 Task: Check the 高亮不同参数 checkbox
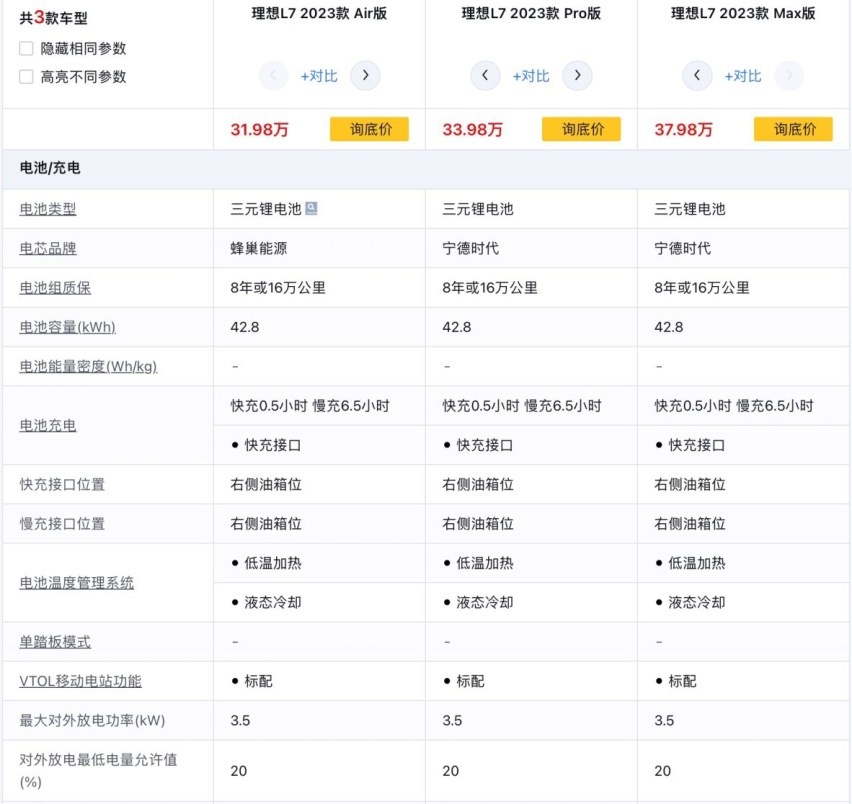26,77
